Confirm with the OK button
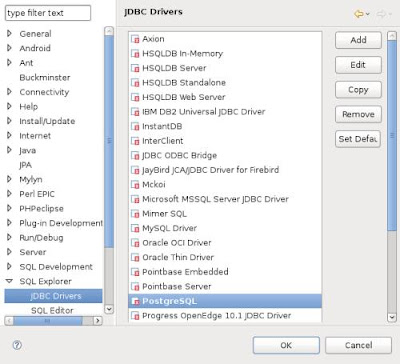This screenshot has height=364, width=400. (x=286, y=345)
